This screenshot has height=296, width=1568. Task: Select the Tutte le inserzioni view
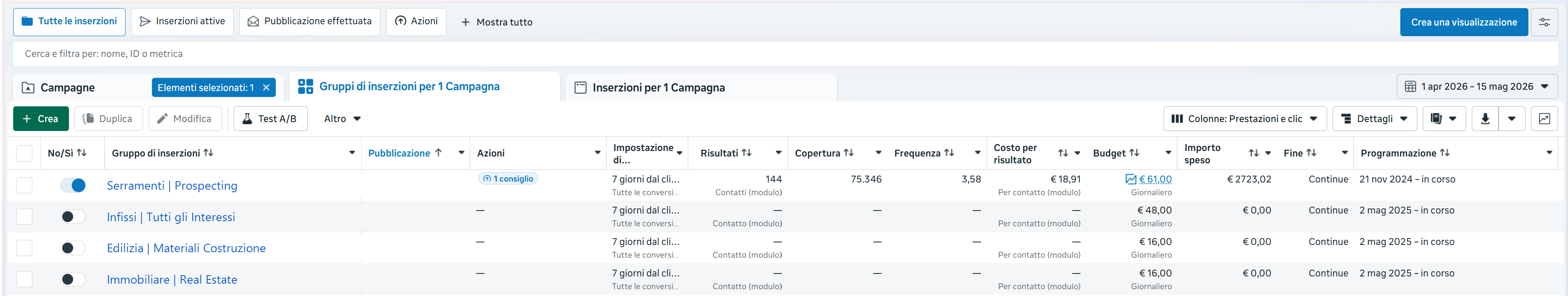[x=69, y=22]
